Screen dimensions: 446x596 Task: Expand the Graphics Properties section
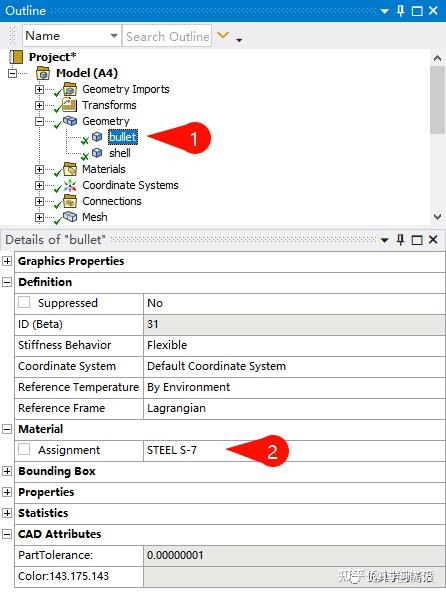pyautogui.click(x=7, y=261)
